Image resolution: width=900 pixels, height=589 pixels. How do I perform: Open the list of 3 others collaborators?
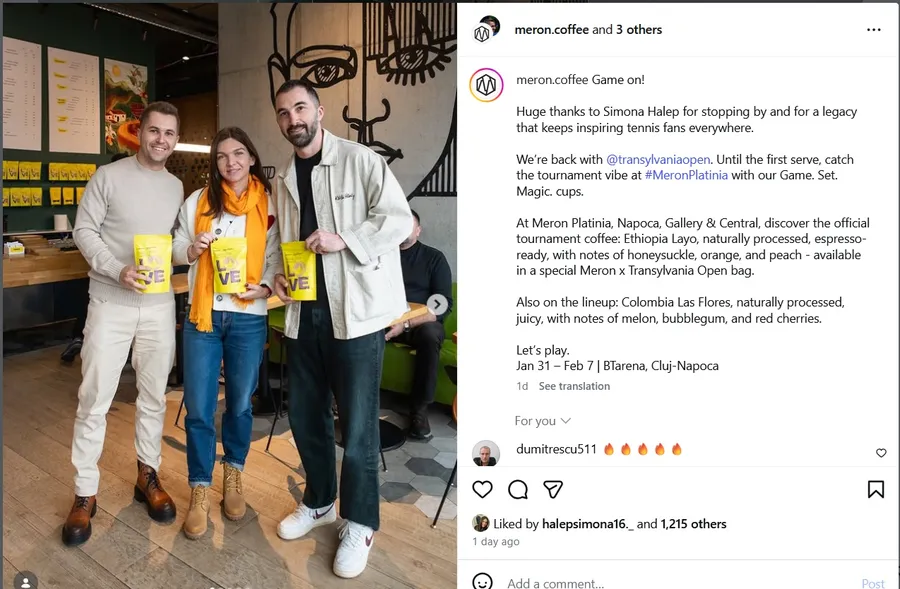(639, 30)
